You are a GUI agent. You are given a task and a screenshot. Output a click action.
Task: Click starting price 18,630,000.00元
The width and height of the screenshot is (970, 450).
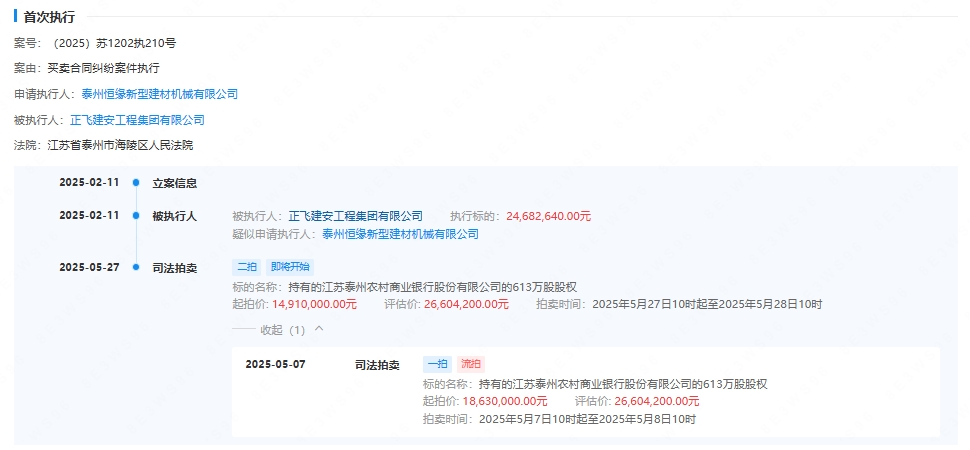click(505, 401)
